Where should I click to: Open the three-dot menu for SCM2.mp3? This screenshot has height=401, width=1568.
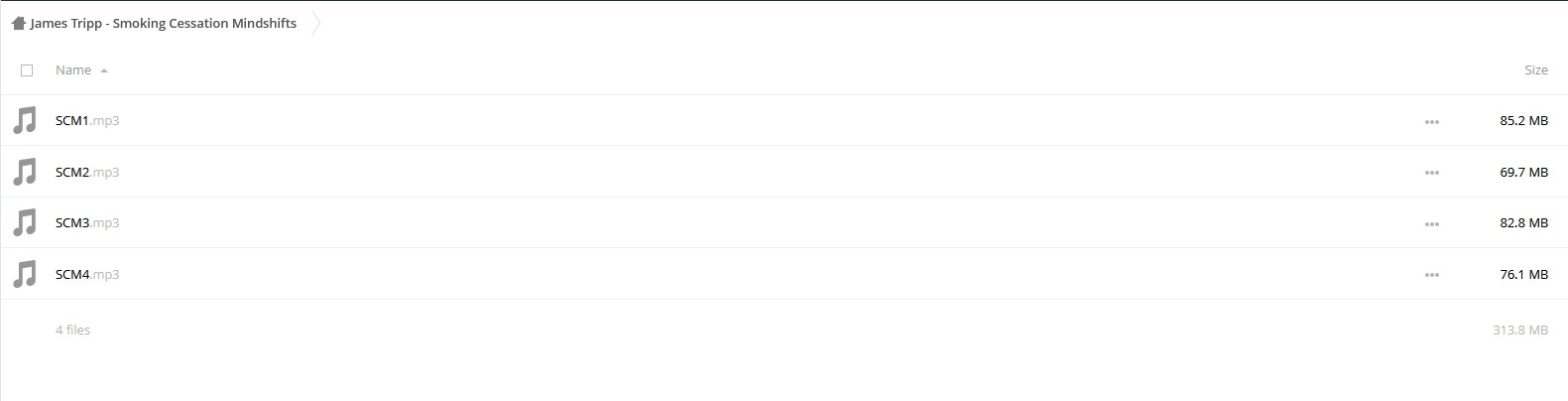pos(1431,173)
